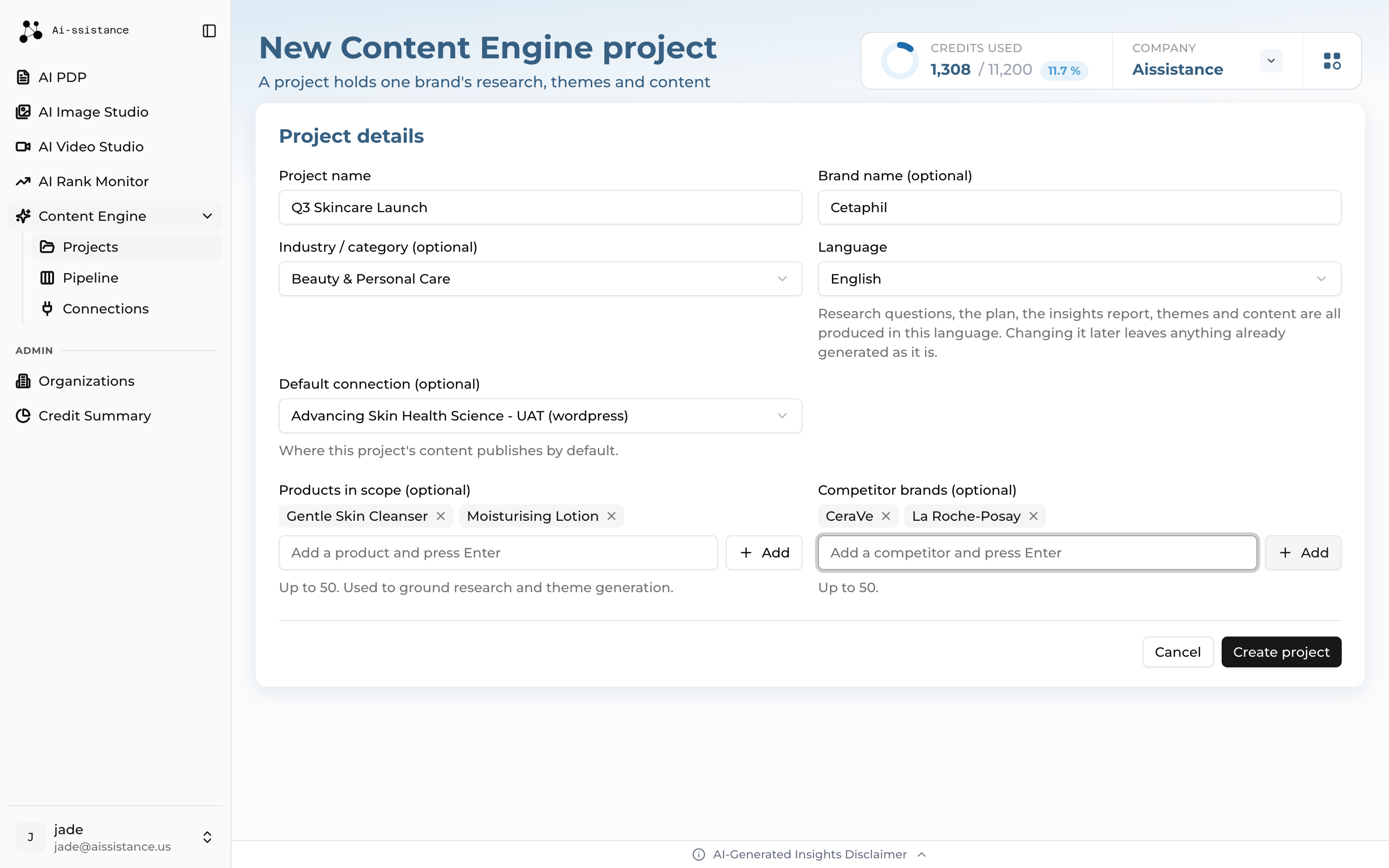Click the Projects folder icon
The height and width of the screenshot is (868, 1389).
click(47, 247)
